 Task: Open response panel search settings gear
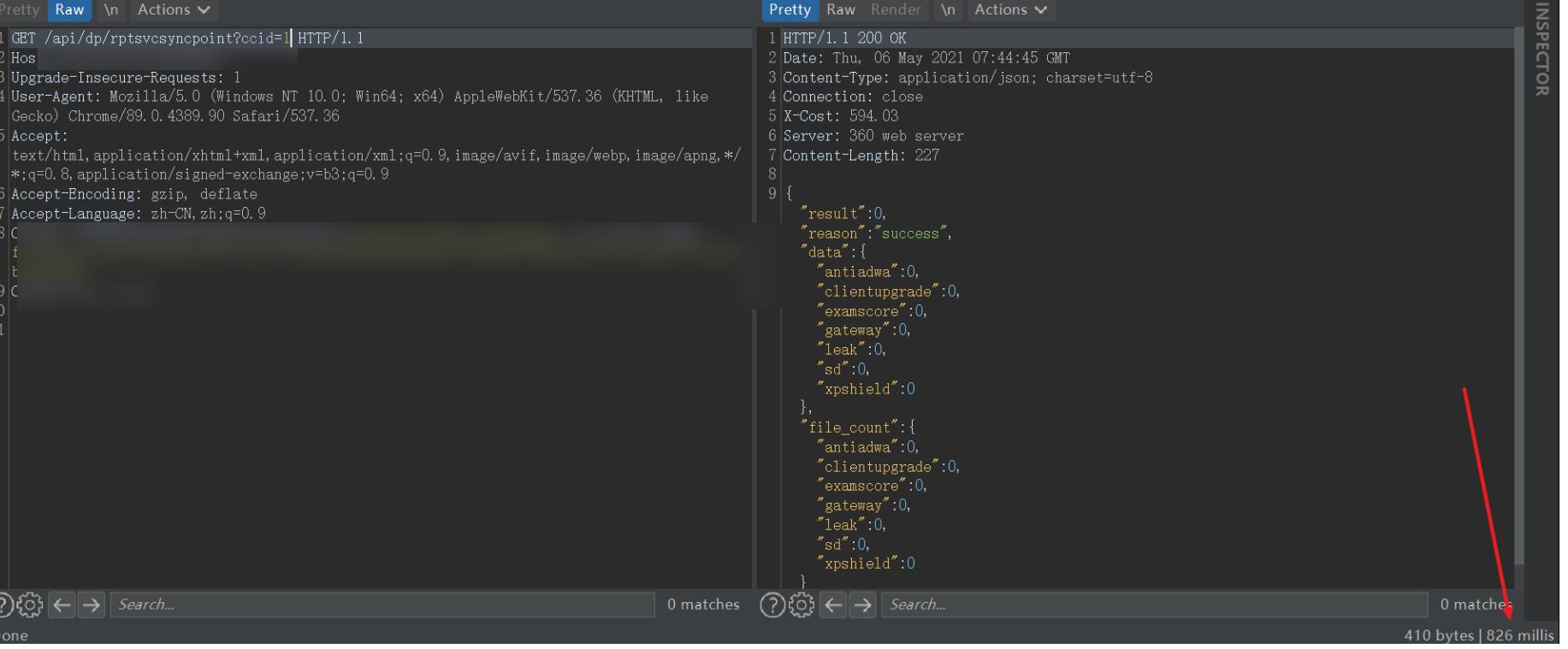pos(802,605)
